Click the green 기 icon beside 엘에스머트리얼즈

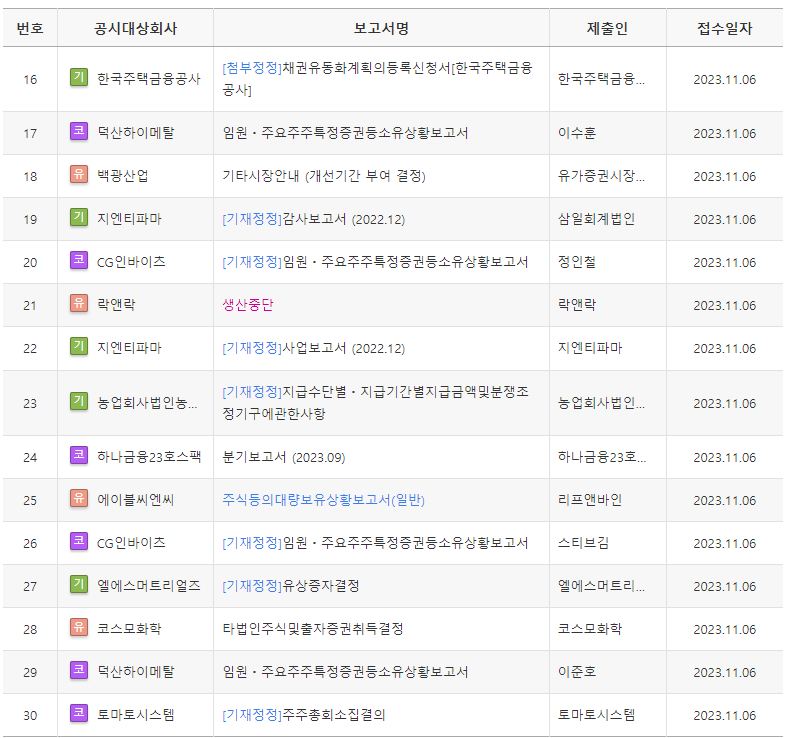pos(79,584)
